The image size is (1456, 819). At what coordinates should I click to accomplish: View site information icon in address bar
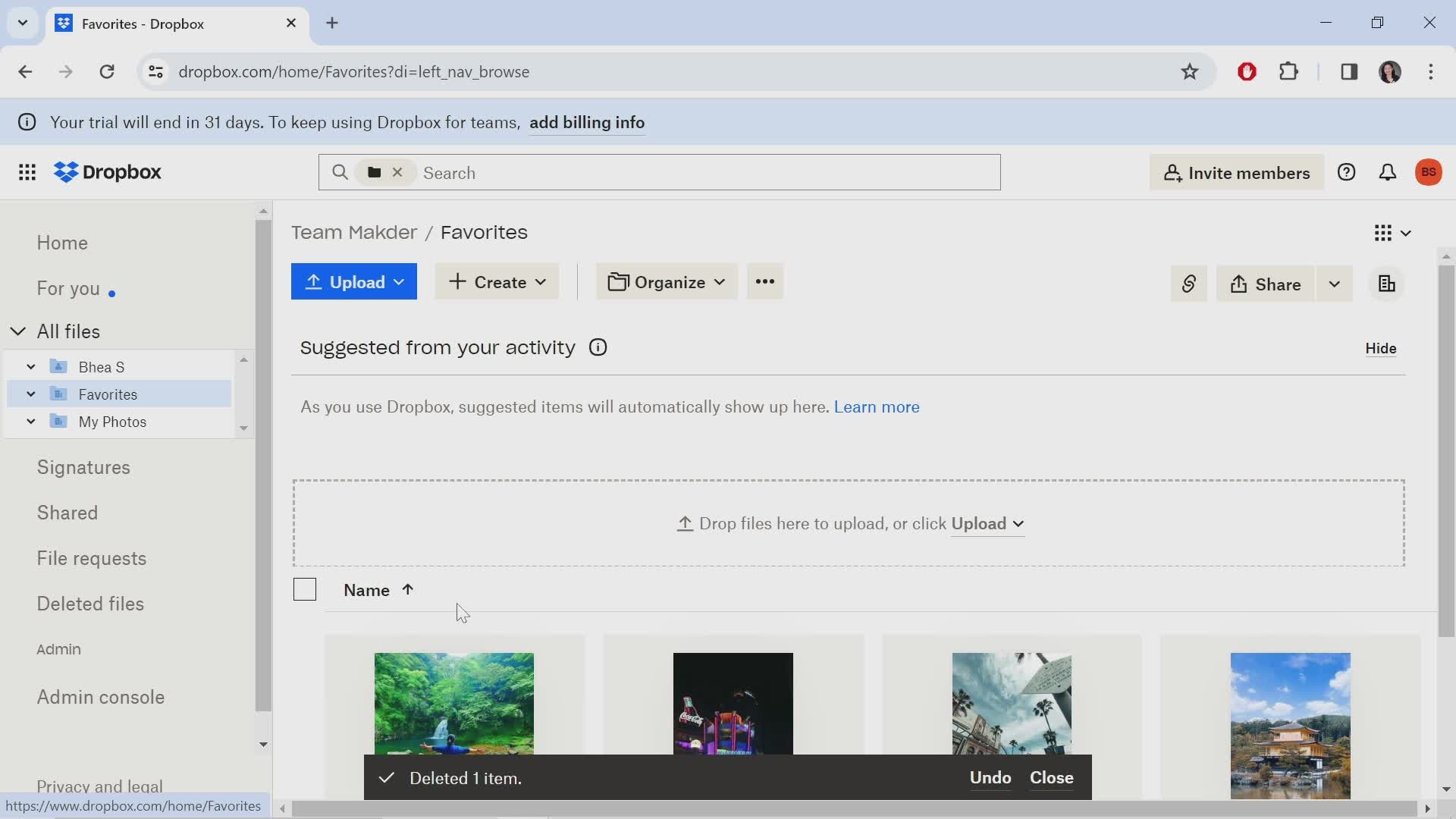(155, 72)
